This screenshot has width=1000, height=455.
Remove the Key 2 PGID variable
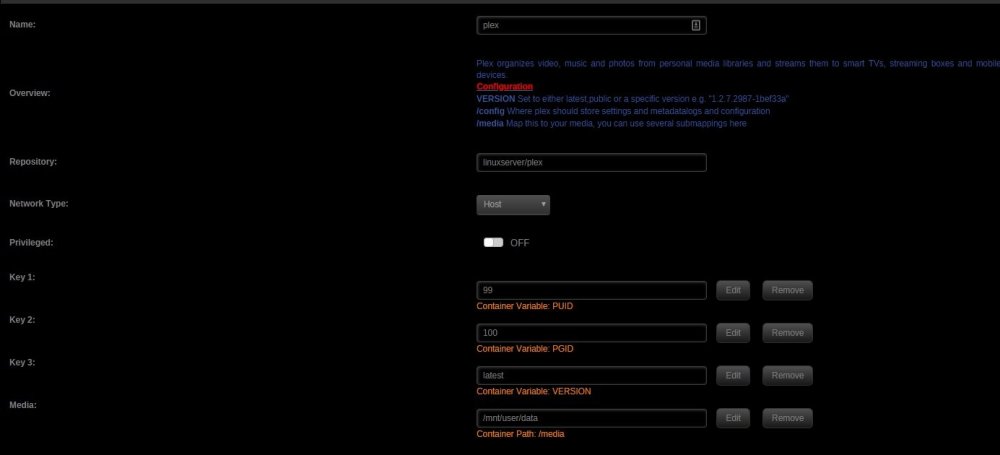788,332
